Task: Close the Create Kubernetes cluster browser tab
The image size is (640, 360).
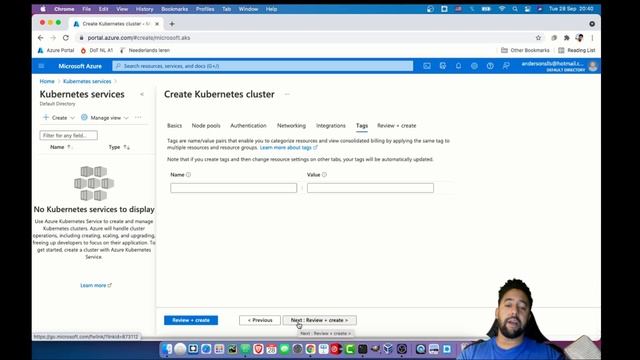Action: (x=157, y=24)
